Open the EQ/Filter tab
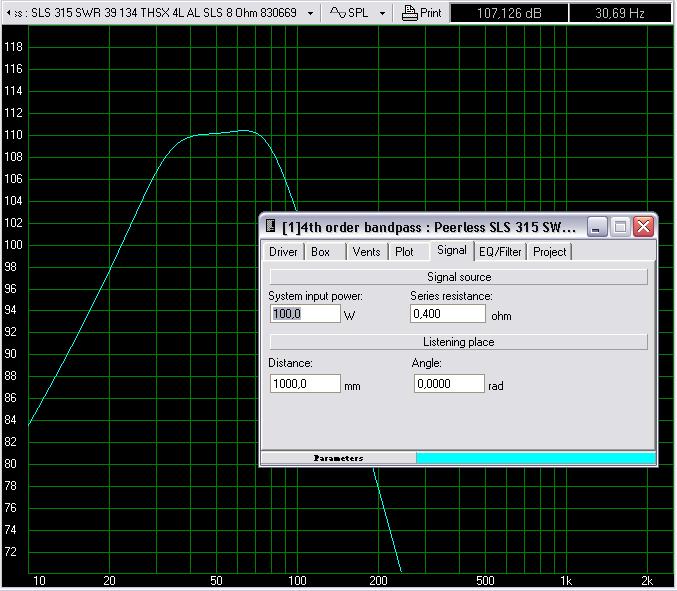Image resolution: width=677 pixels, height=591 pixels. pyautogui.click(x=500, y=252)
